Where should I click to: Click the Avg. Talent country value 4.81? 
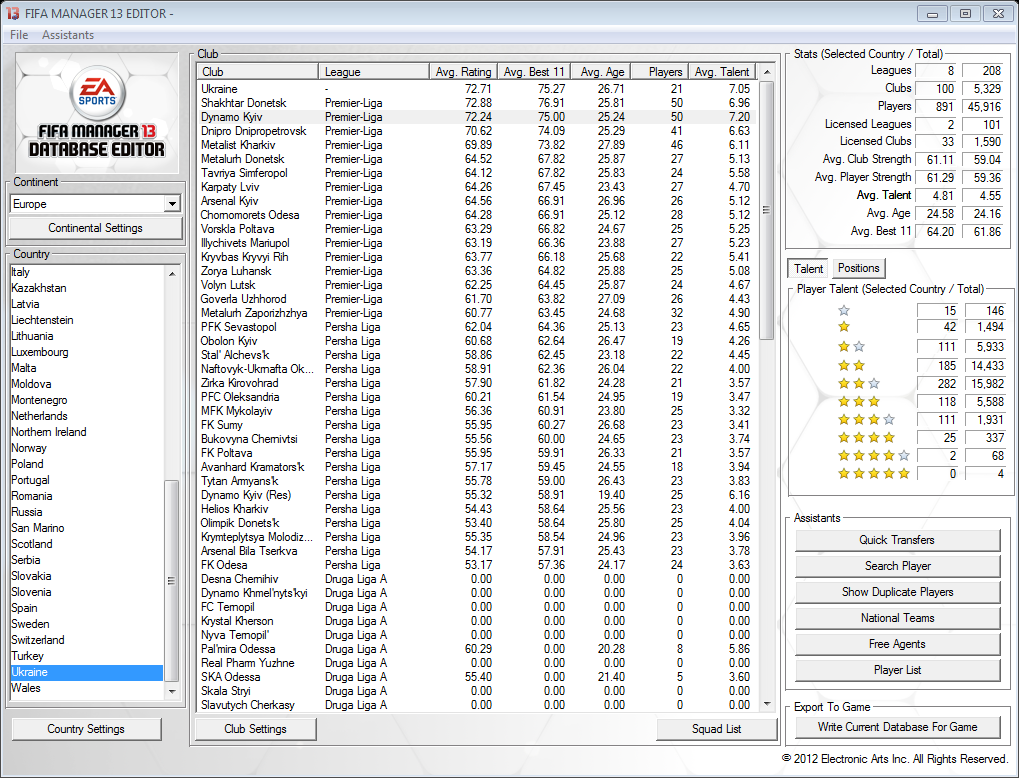937,195
